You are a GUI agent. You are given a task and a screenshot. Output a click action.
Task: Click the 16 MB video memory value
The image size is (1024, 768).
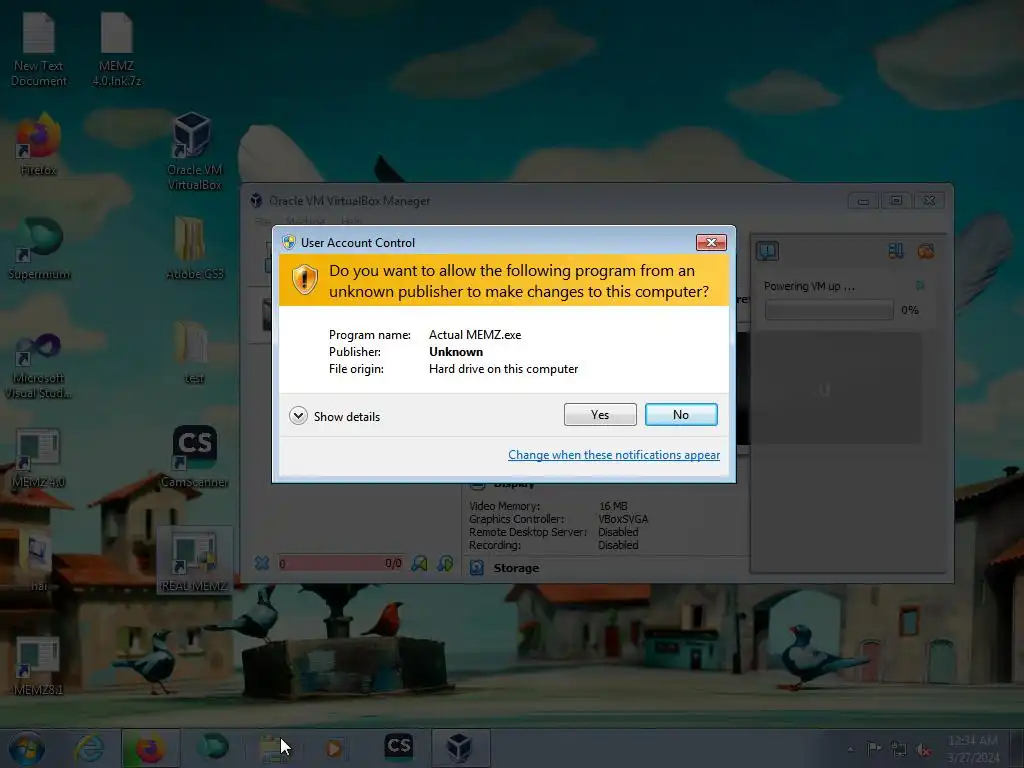613,506
